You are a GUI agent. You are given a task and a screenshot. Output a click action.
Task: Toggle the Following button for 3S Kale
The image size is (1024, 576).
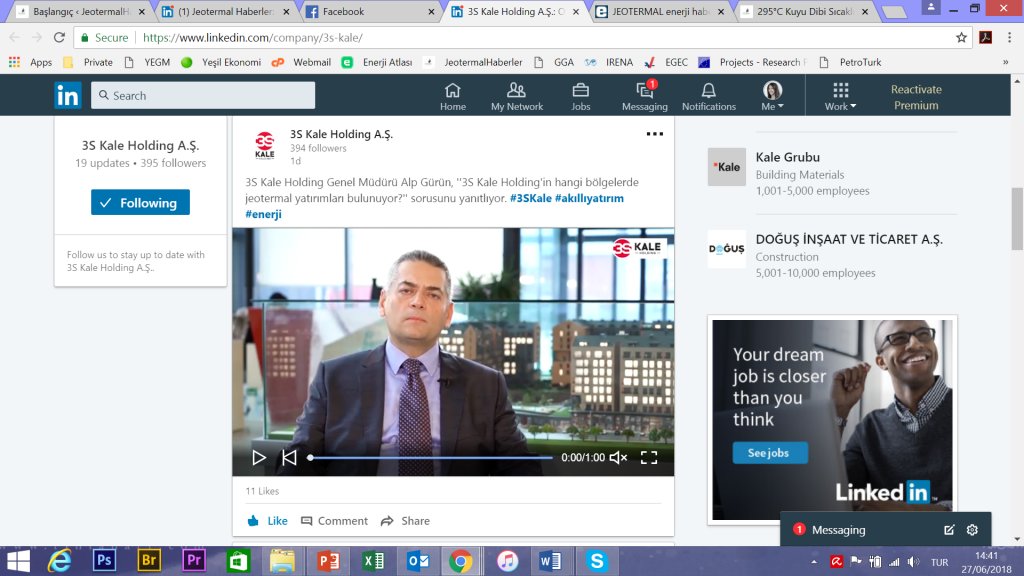pos(140,203)
